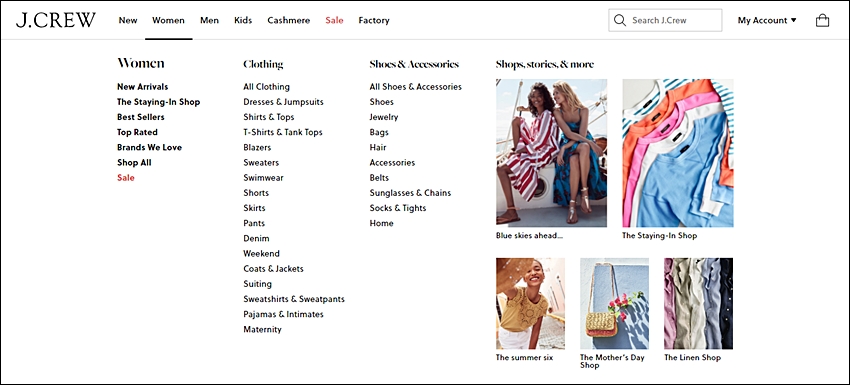Open The summer six caption
Screen dimensions: 850x385
[x=524, y=358]
